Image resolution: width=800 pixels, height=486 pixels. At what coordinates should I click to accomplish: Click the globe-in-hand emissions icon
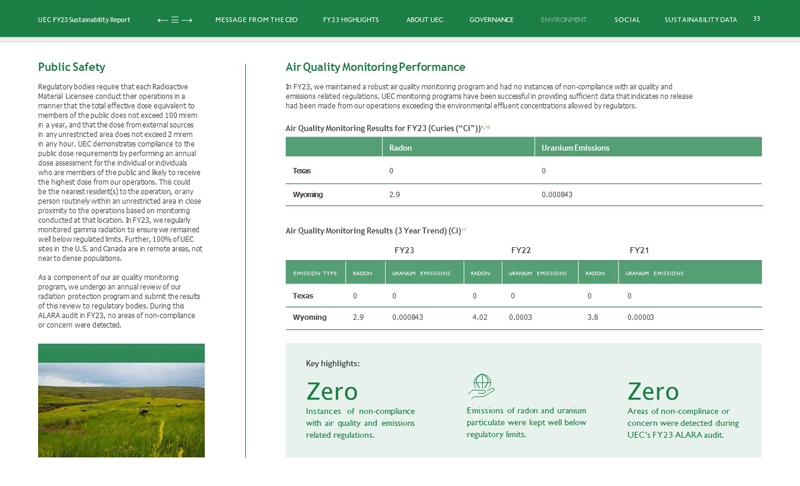point(481,386)
